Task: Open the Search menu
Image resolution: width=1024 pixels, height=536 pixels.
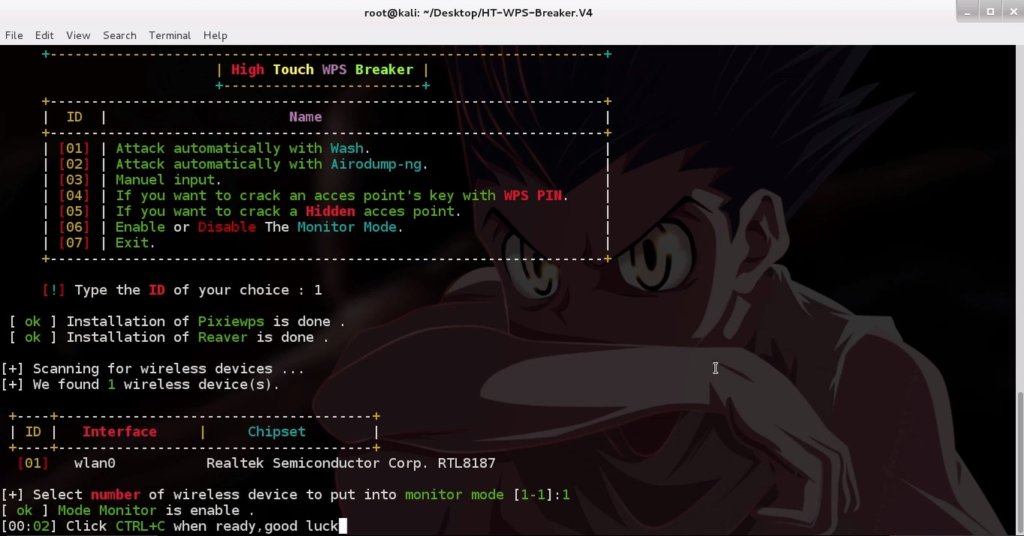Action: [120, 35]
